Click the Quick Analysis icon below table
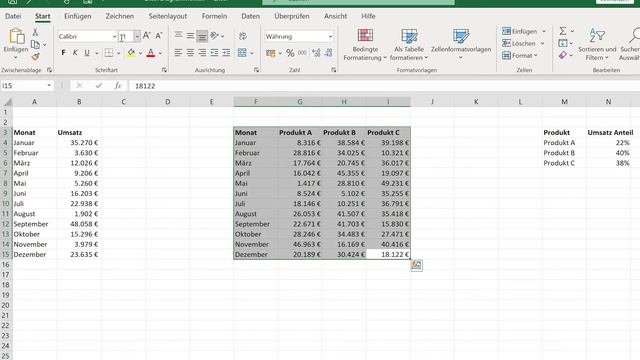The height and width of the screenshot is (360, 640). click(x=416, y=265)
